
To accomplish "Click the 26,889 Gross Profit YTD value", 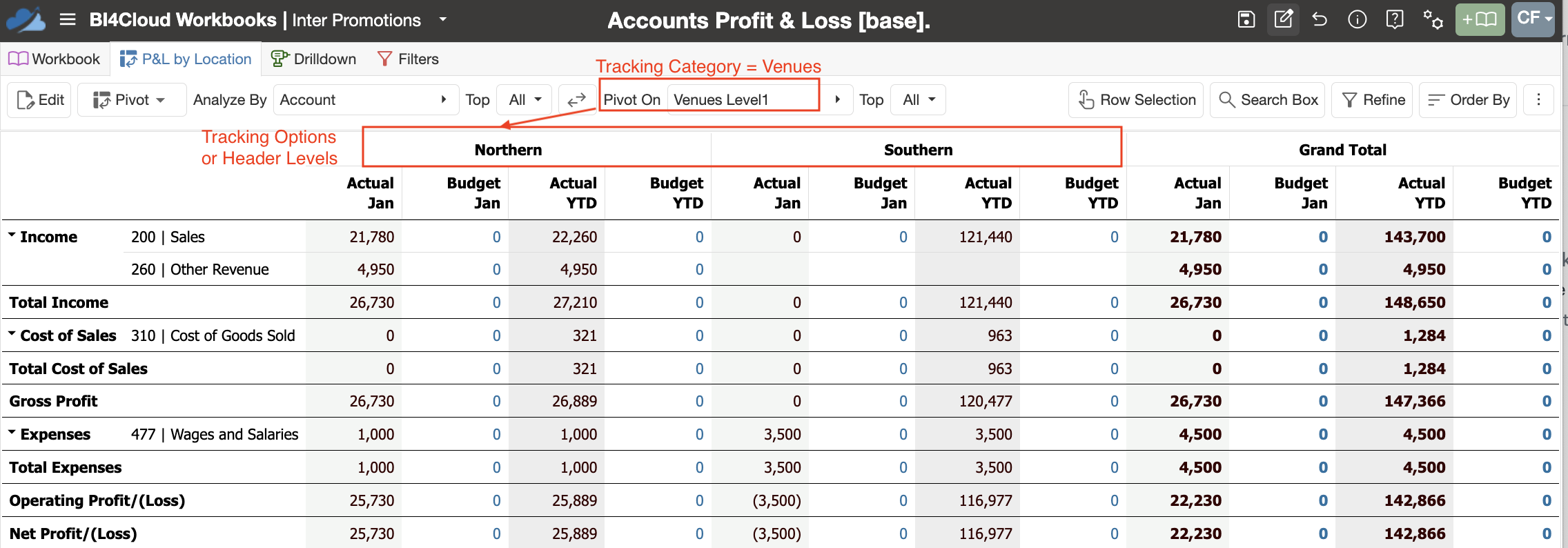I will pyautogui.click(x=574, y=401).
